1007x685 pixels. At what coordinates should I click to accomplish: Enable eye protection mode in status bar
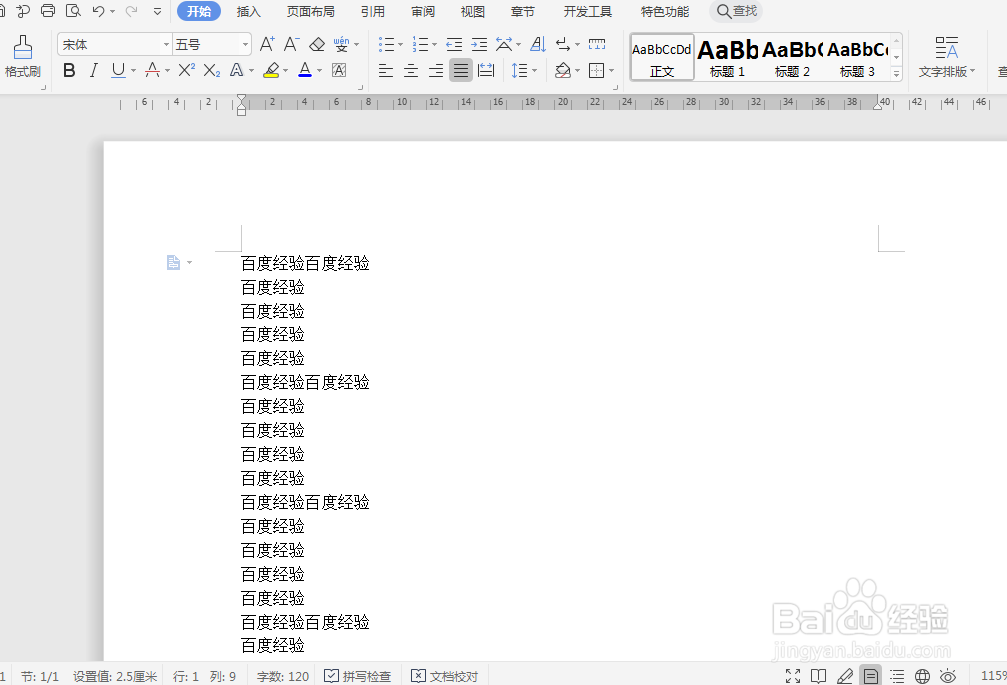(948, 675)
